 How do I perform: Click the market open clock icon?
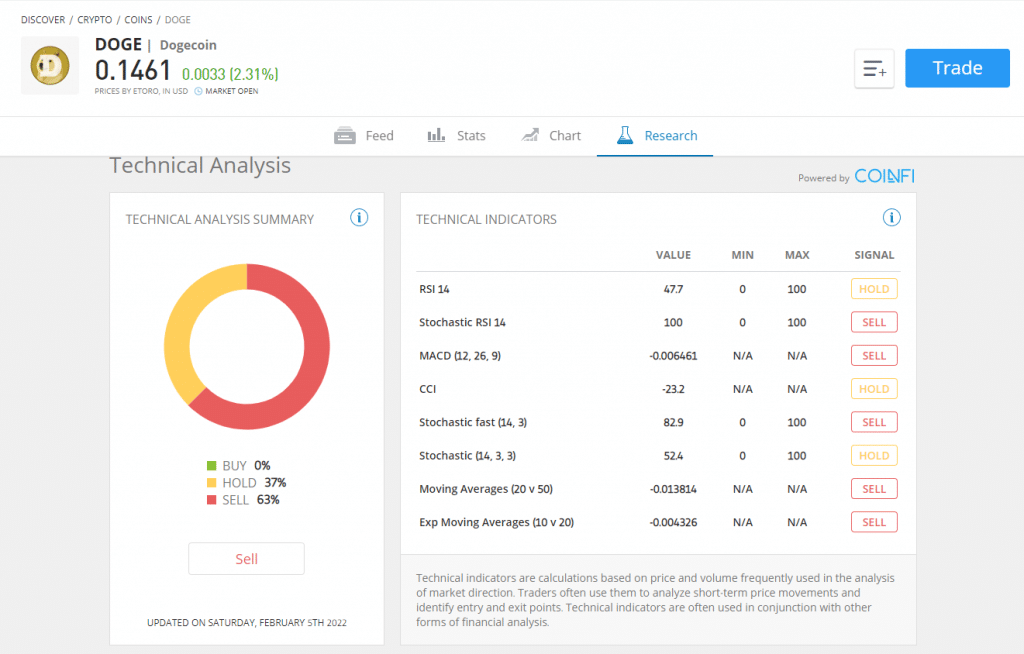pyautogui.click(x=199, y=91)
